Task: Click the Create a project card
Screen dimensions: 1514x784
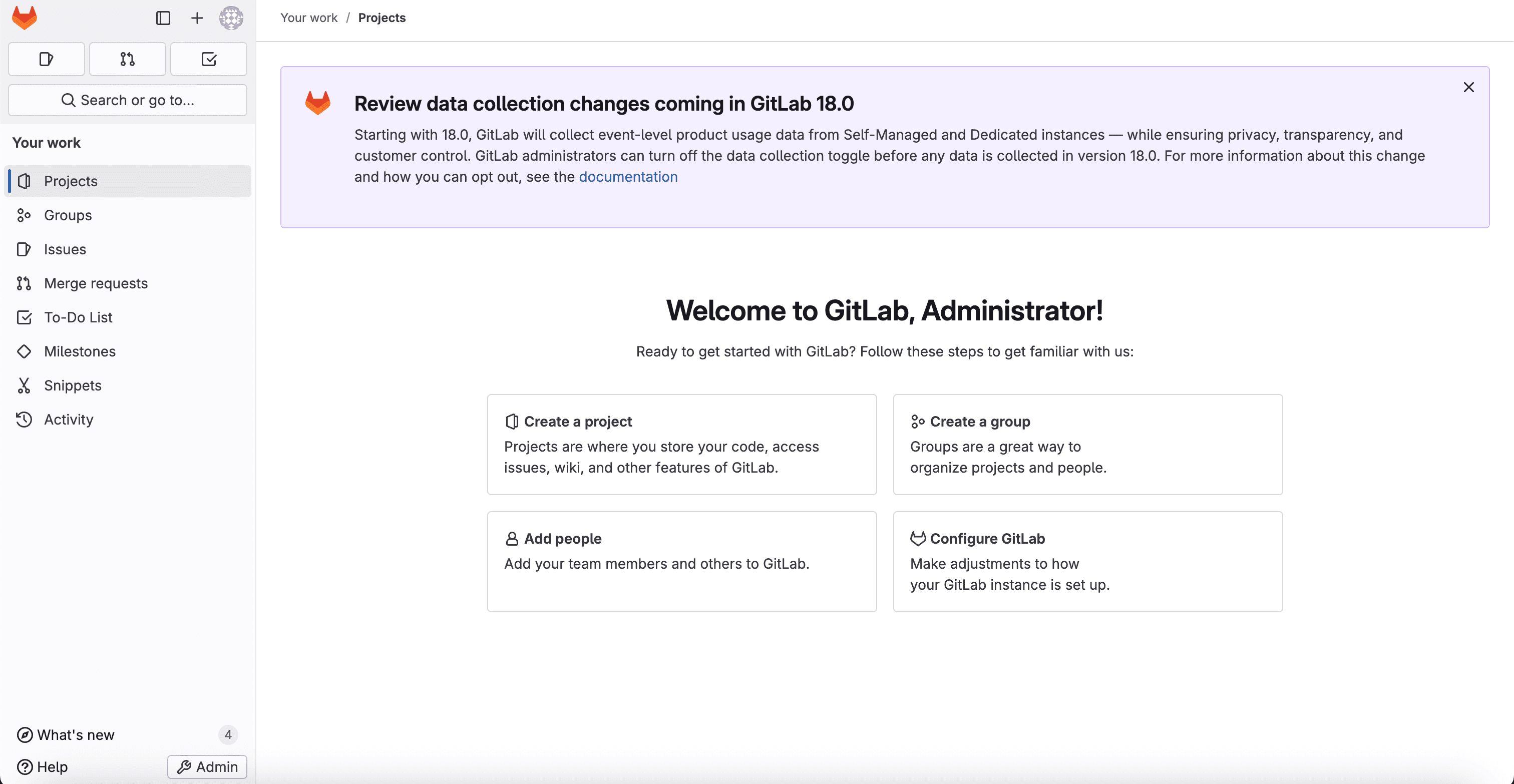Action: 682,444
